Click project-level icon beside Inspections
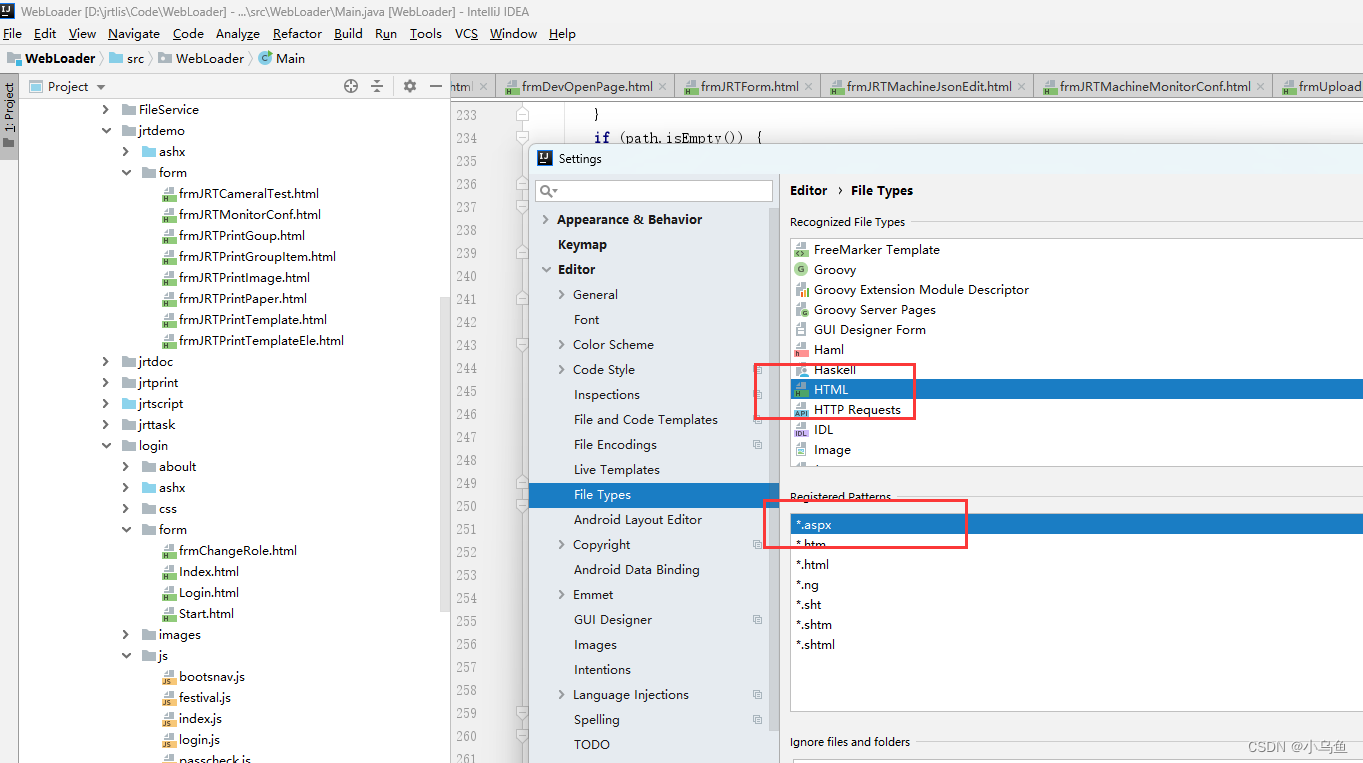 click(757, 395)
